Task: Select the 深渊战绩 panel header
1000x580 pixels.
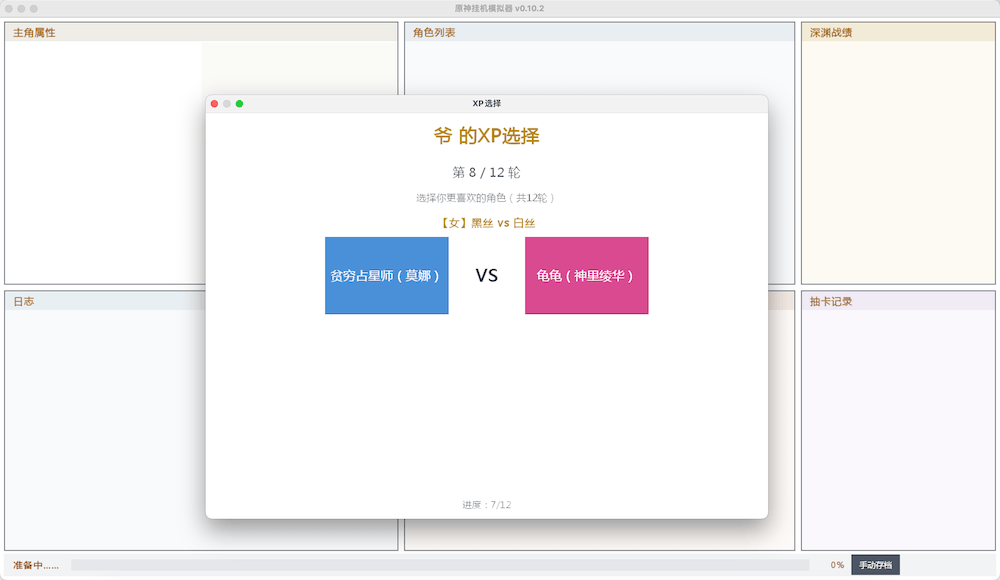Action: 898,33
